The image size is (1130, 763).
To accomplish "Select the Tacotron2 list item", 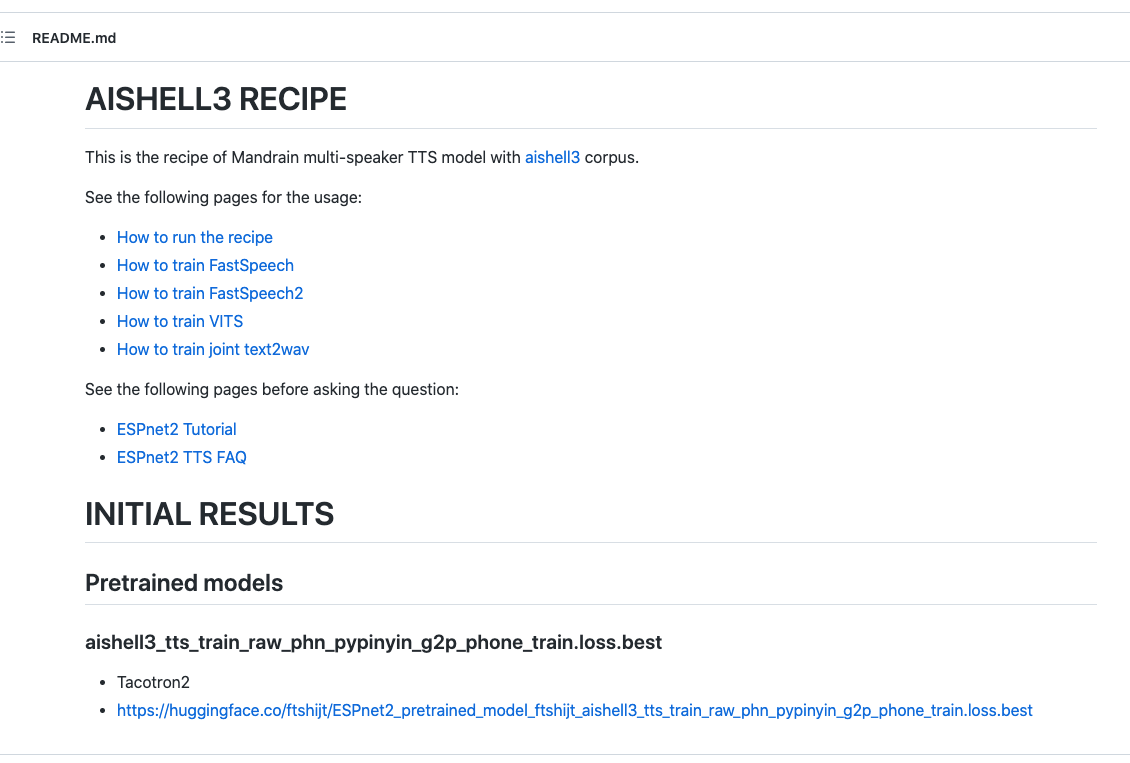I will pos(152,682).
